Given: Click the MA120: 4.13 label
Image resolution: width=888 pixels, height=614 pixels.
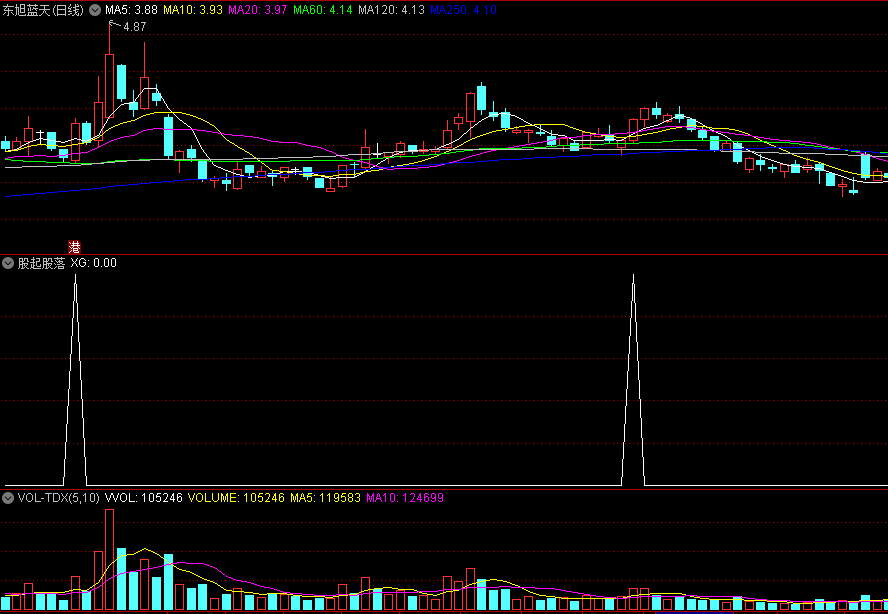Looking at the screenshot, I should click(x=391, y=10).
